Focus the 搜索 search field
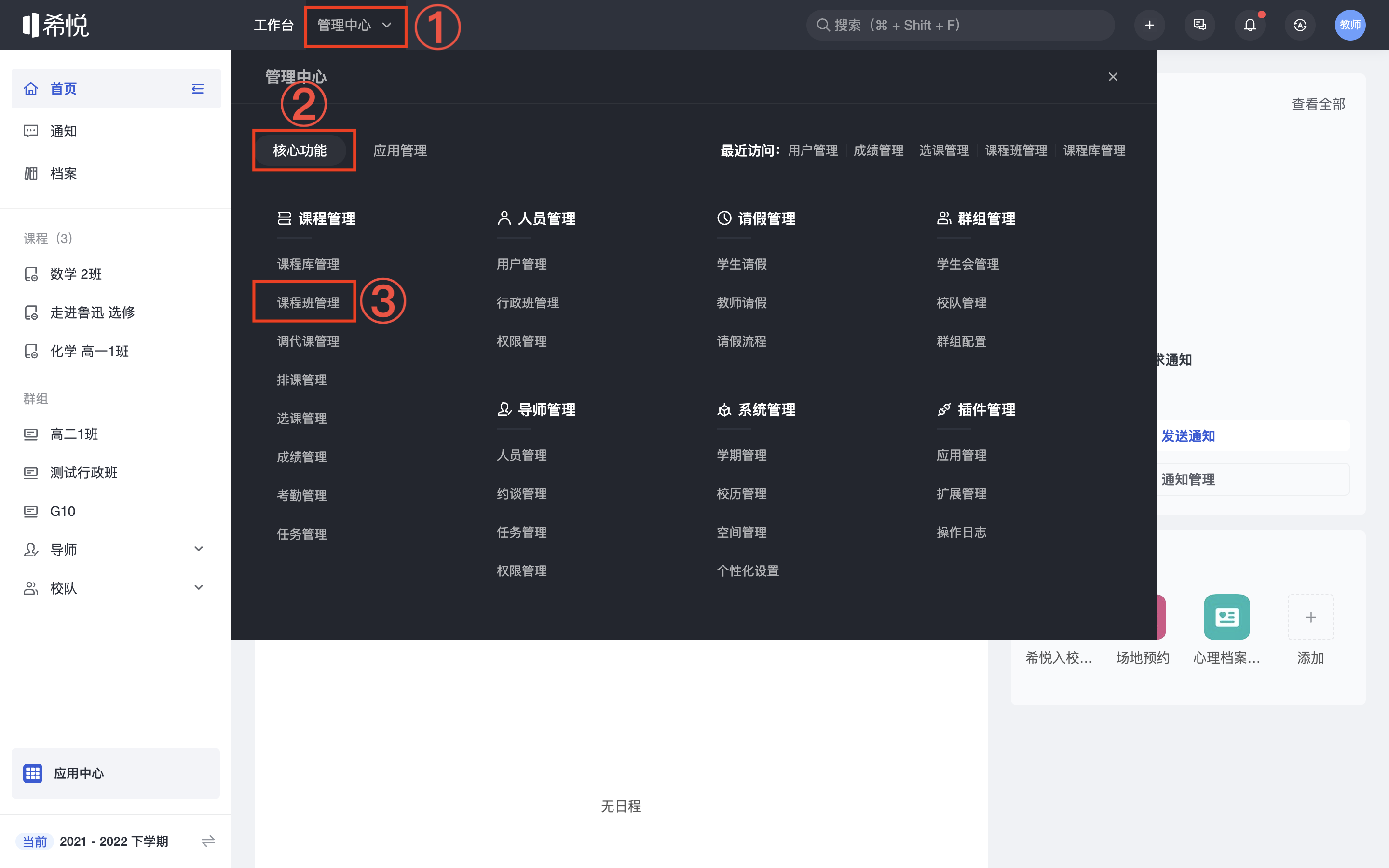This screenshot has width=1389, height=868. click(960, 25)
